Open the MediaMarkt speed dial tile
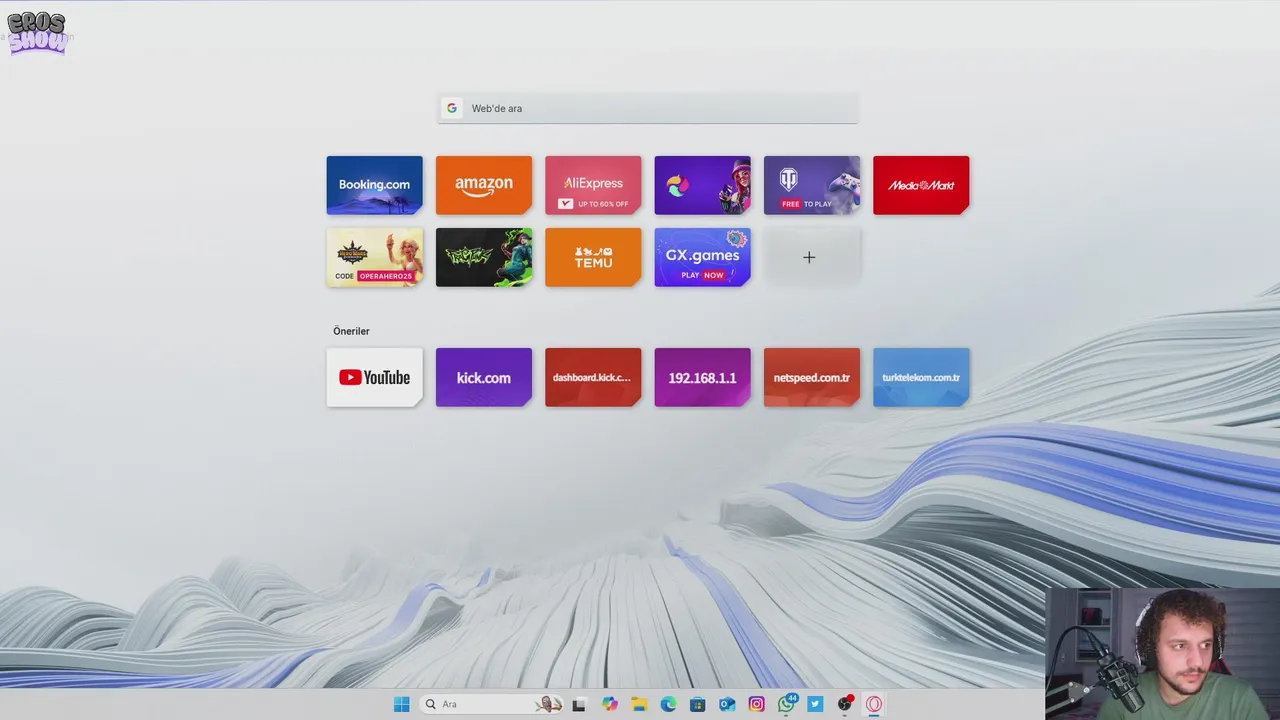This screenshot has width=1280, height=720. point(921,185)
